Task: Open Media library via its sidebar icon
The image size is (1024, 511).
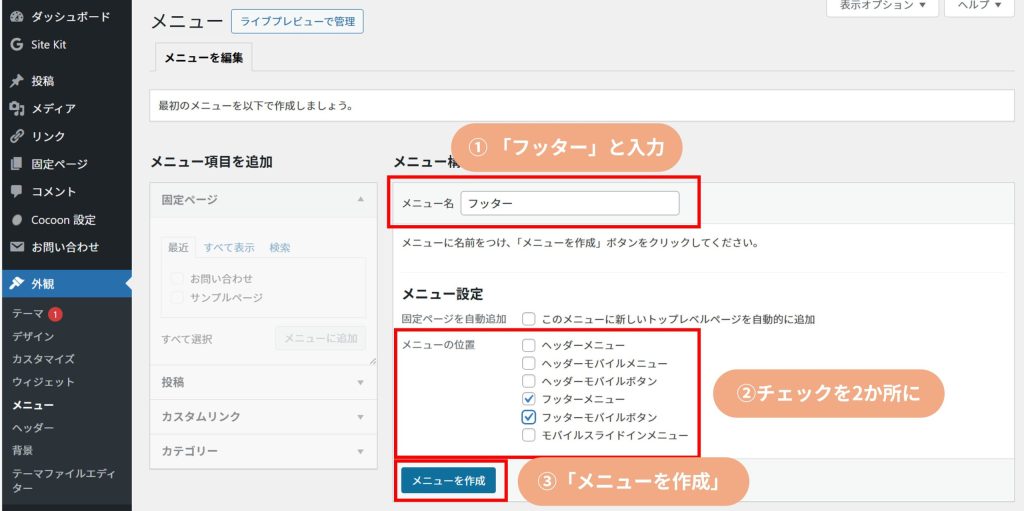Action: point(17,109)
